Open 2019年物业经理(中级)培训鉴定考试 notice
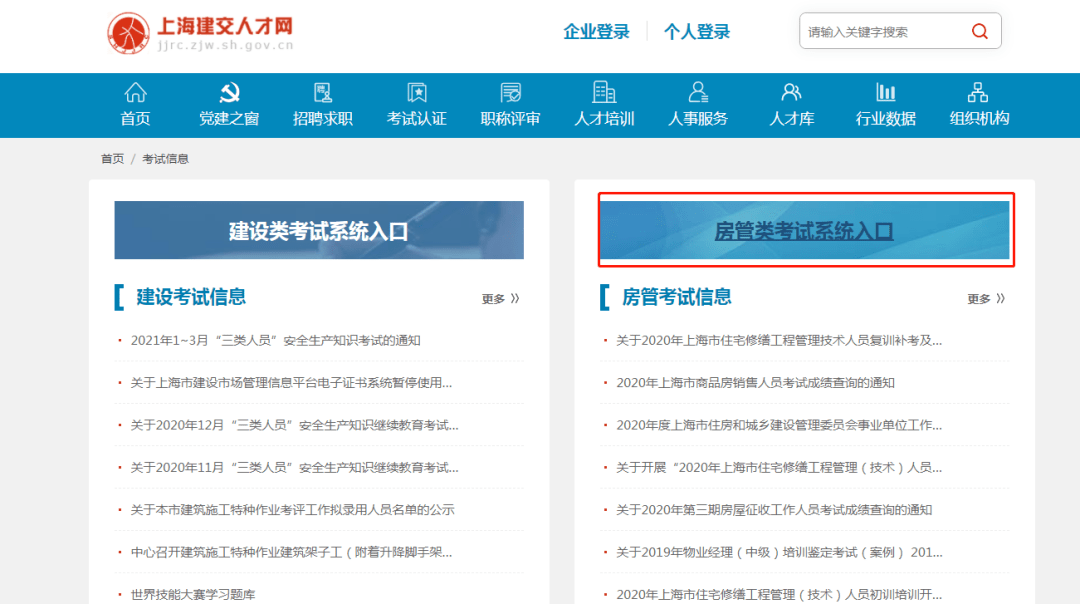The height and width of the screenshot is (604, 1080). [x=779, y=552]
